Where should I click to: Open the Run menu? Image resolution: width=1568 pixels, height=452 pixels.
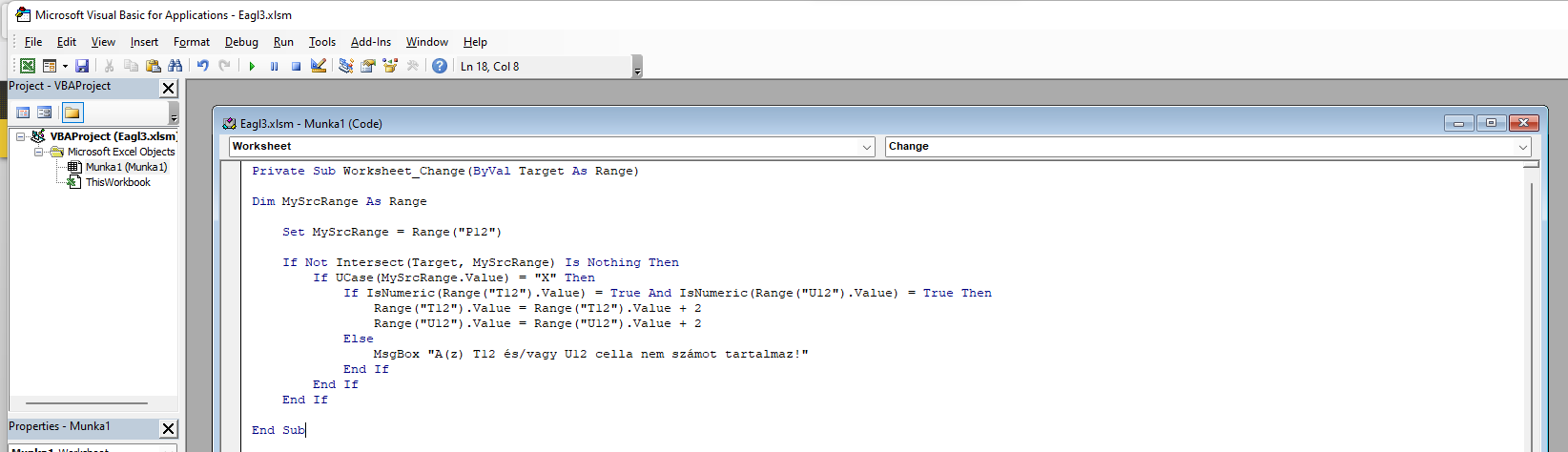pos(283,42)
